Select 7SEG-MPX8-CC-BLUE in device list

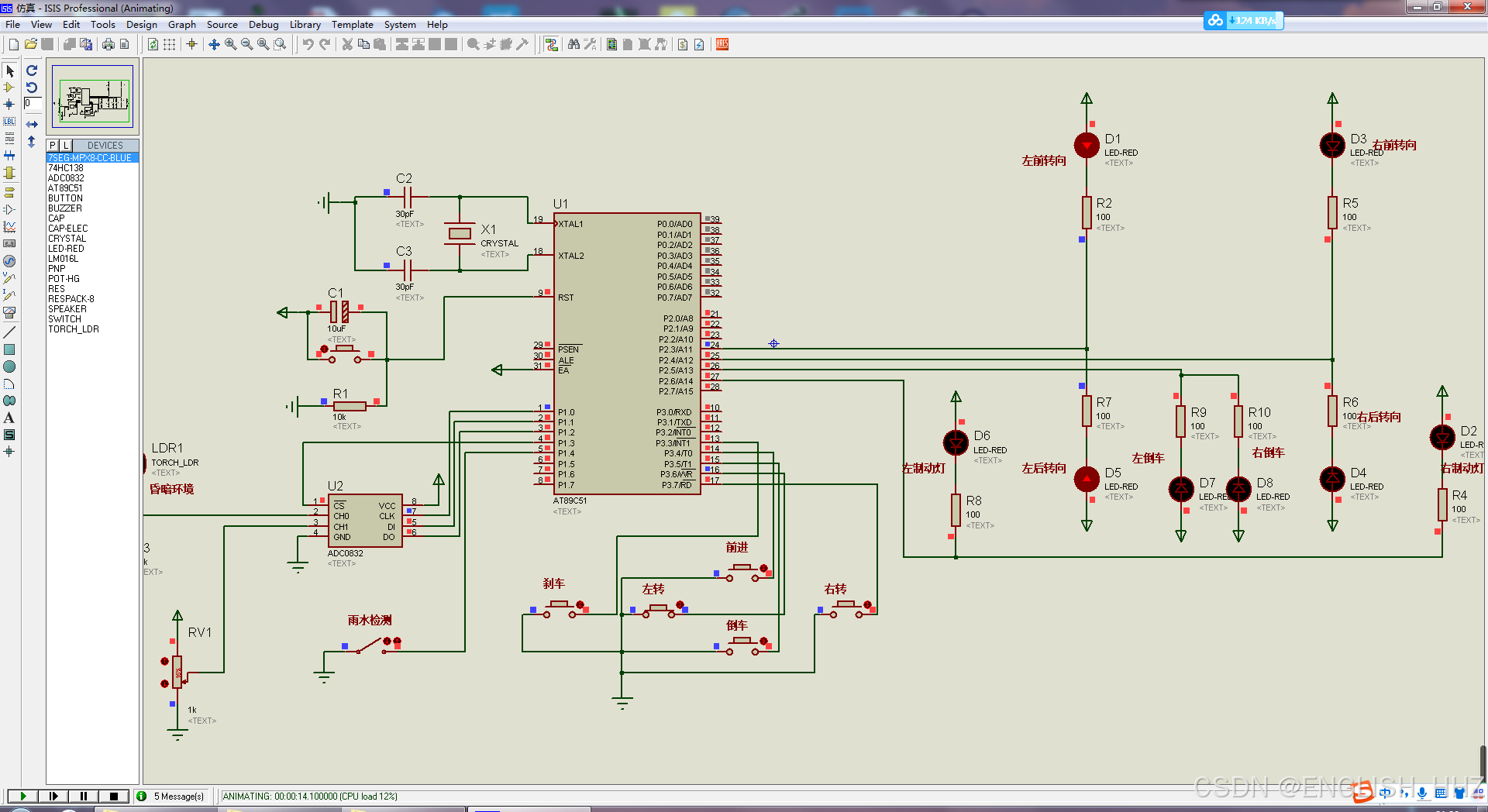point(92,157)
